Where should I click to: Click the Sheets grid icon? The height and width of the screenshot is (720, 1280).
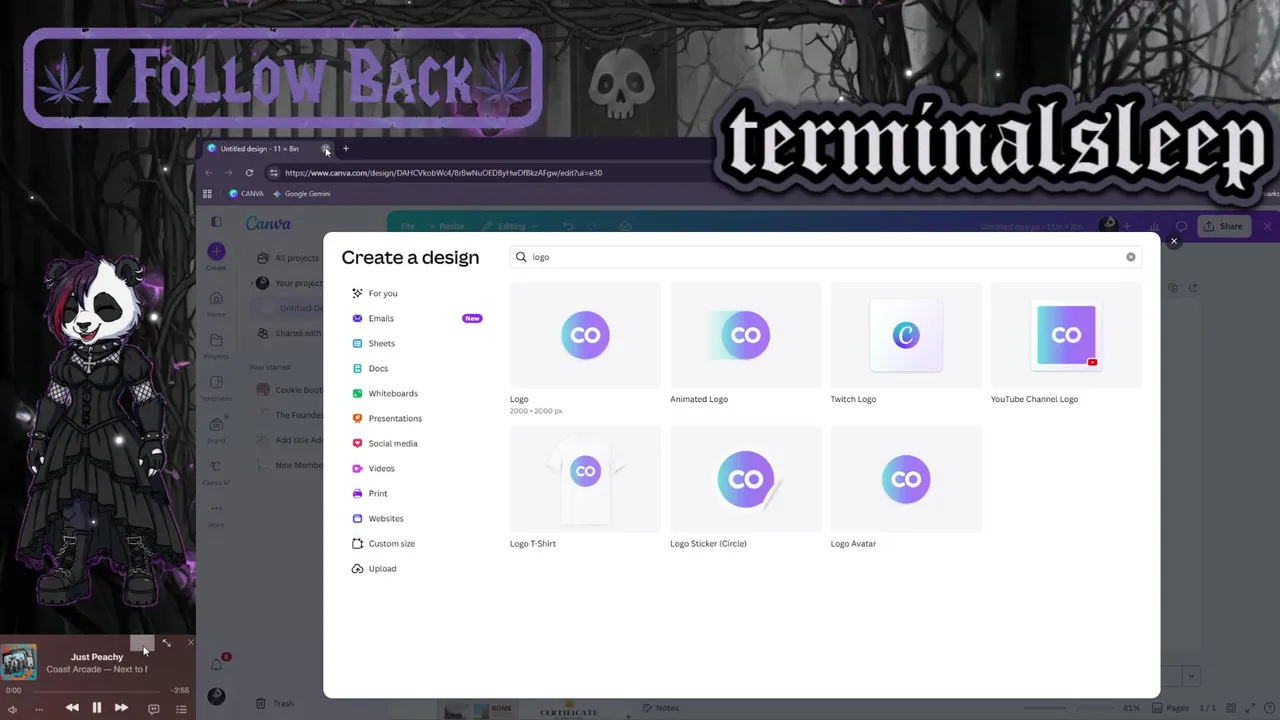click(358, 343)
